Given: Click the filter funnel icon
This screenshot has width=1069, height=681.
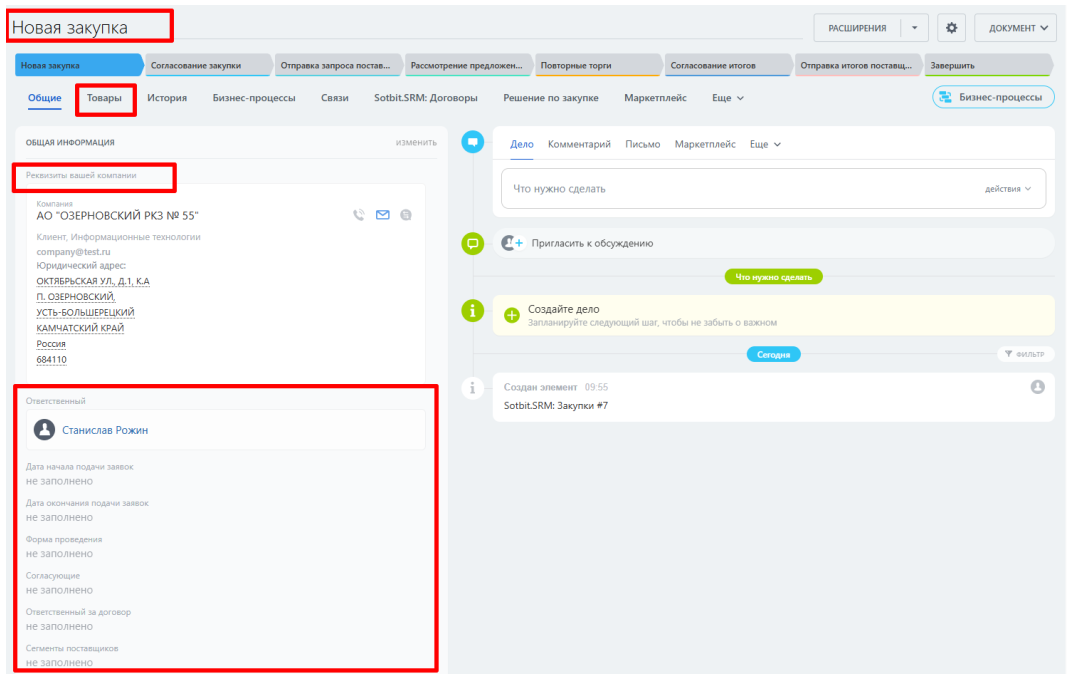Looking at the screenshot, I should click(1008, 354).
